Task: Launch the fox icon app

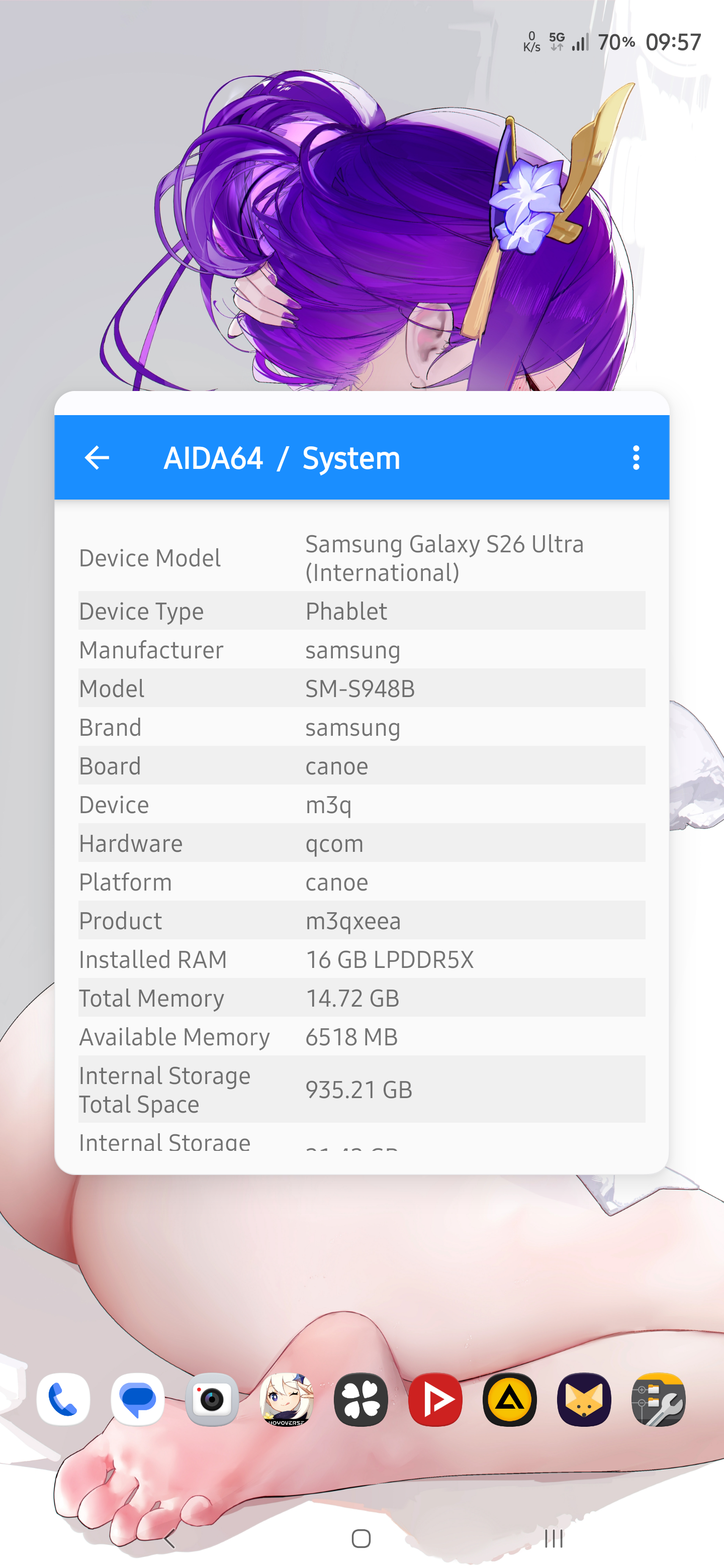Action: (583, 1400)
